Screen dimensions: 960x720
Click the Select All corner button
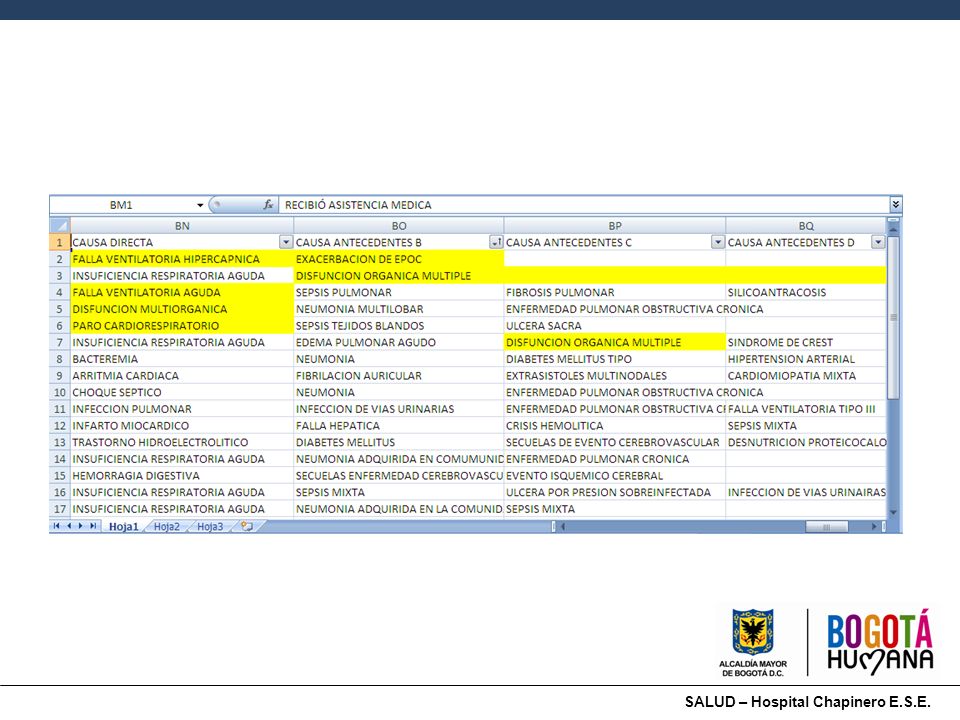(60, 225)
